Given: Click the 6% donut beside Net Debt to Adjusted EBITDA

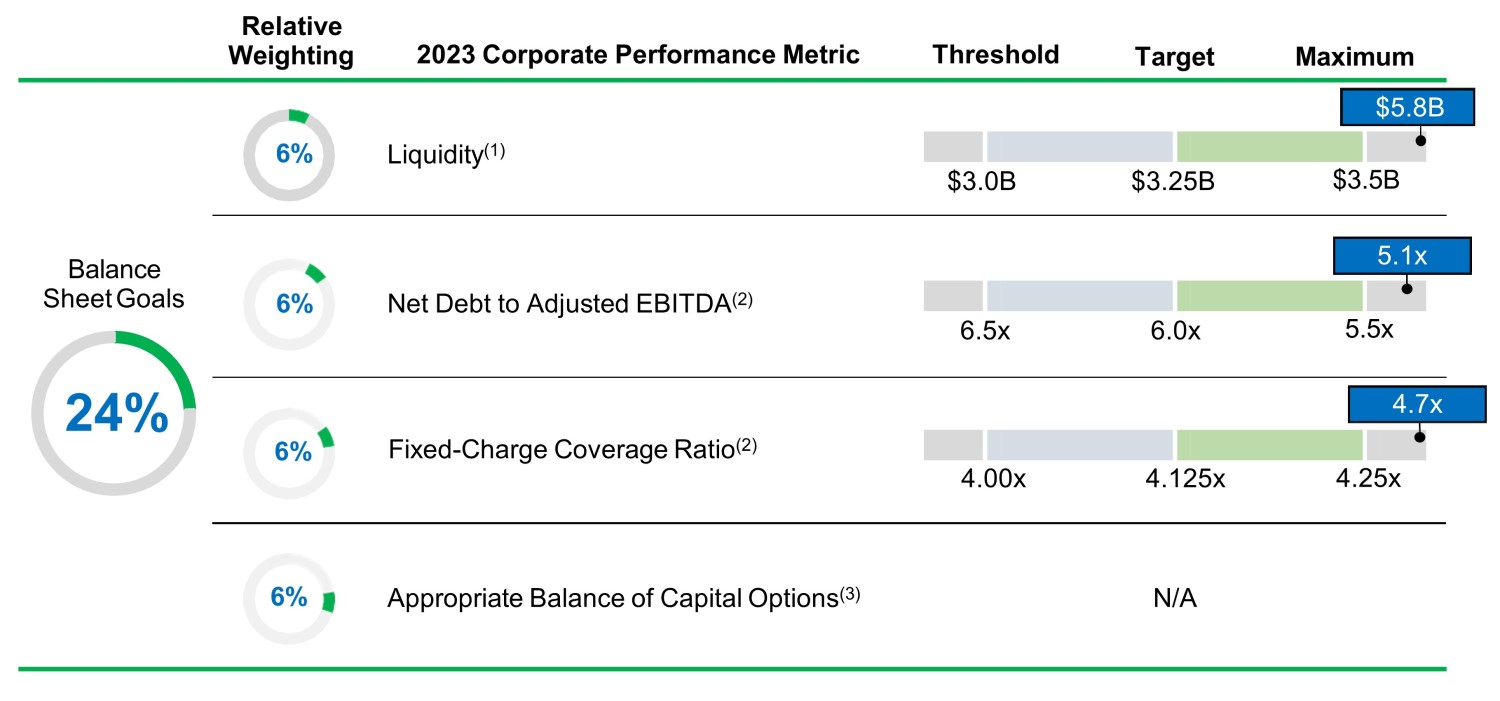Looking at the screenshot, I should click(289, 303).
